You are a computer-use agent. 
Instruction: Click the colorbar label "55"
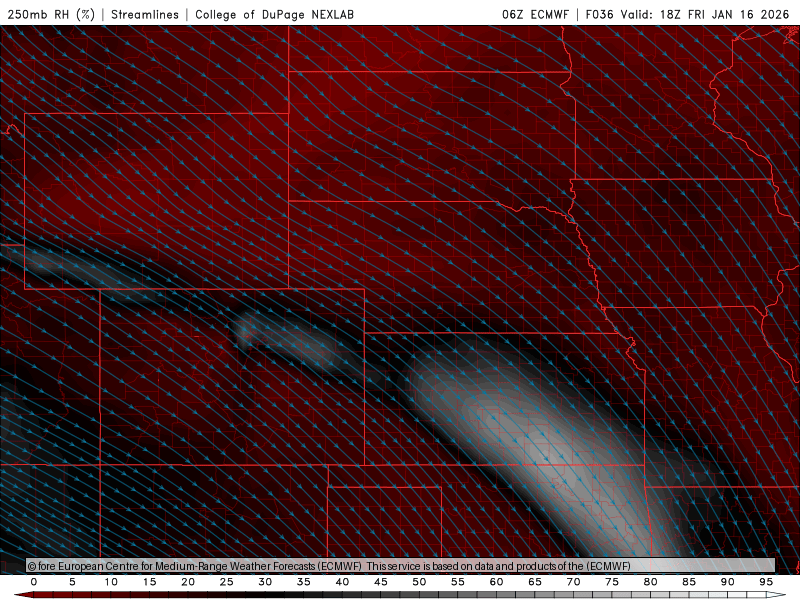tap(458, 582)
